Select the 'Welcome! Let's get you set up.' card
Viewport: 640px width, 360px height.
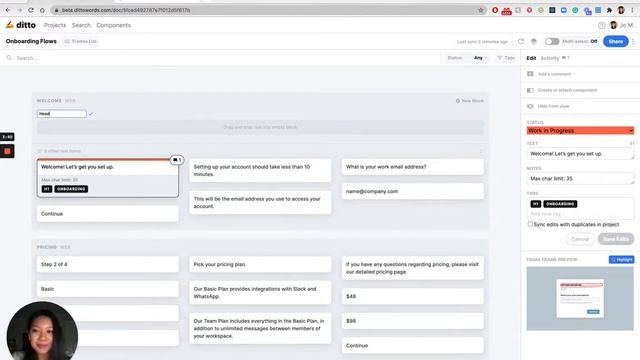tap(108, 178)
